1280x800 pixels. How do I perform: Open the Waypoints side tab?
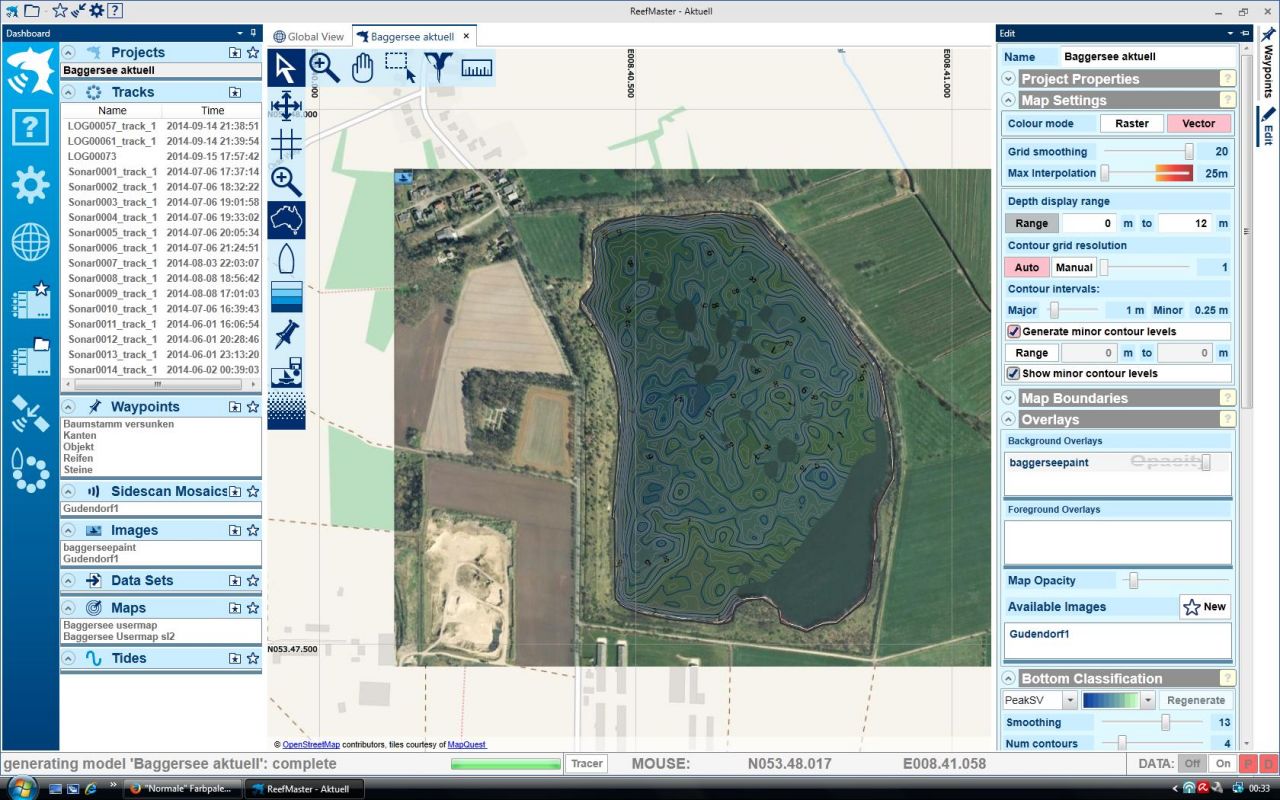click(x=1268, y=68)
